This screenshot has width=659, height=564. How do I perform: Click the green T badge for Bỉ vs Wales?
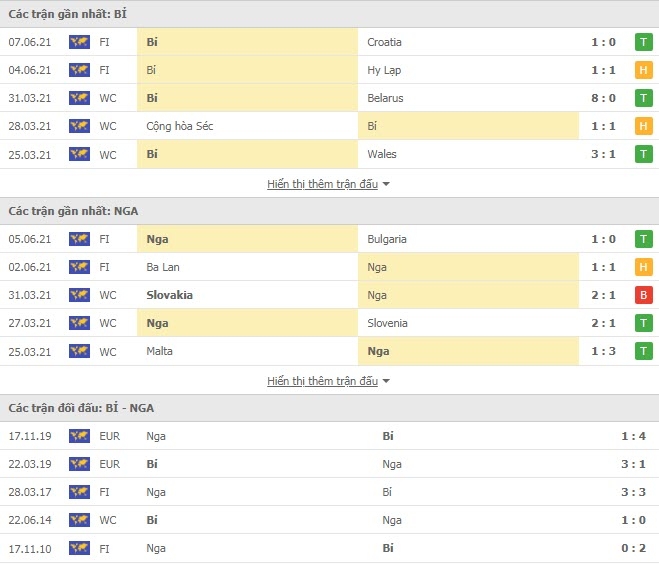(x=643, y=154)
